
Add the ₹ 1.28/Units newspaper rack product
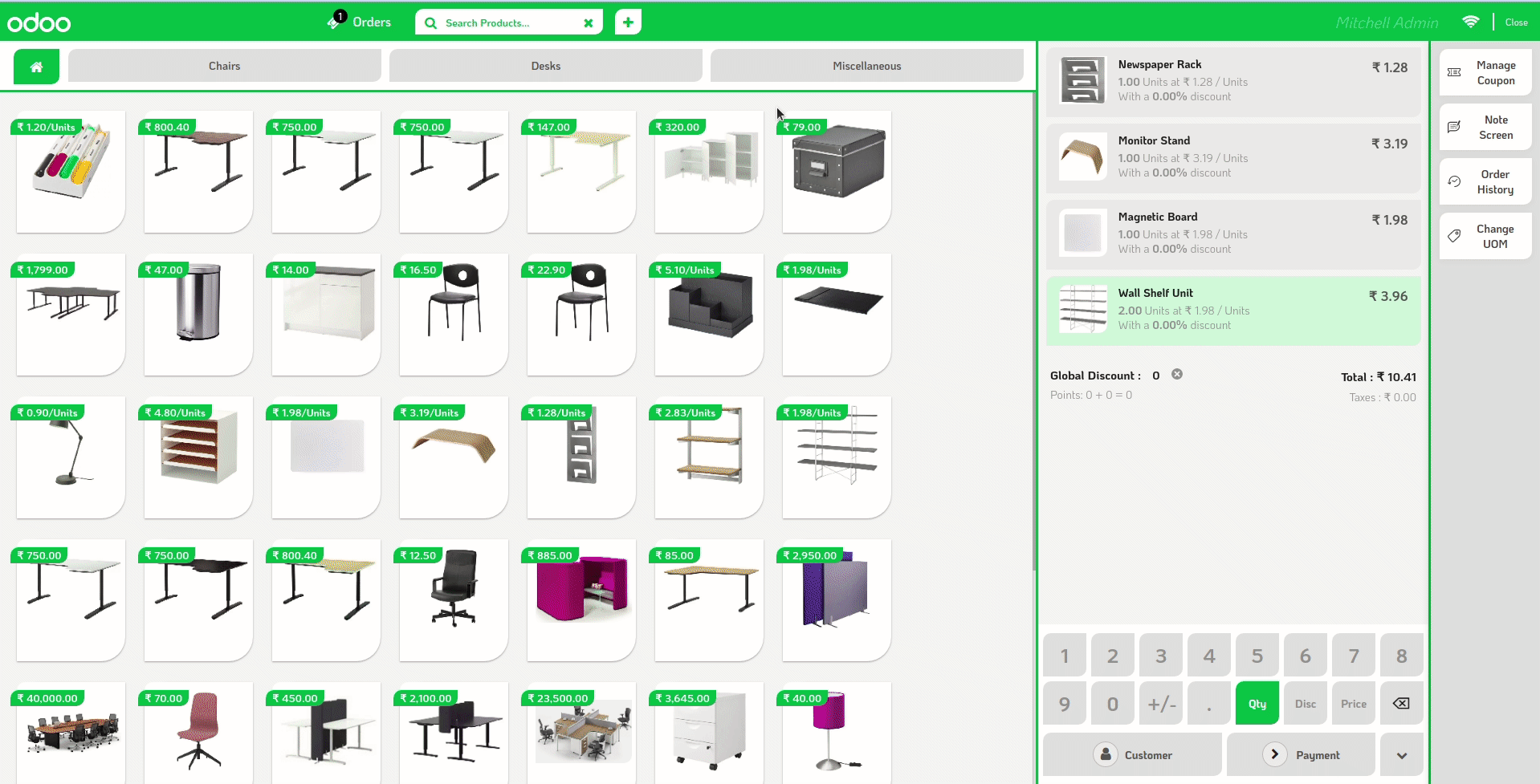coord(581,457)
